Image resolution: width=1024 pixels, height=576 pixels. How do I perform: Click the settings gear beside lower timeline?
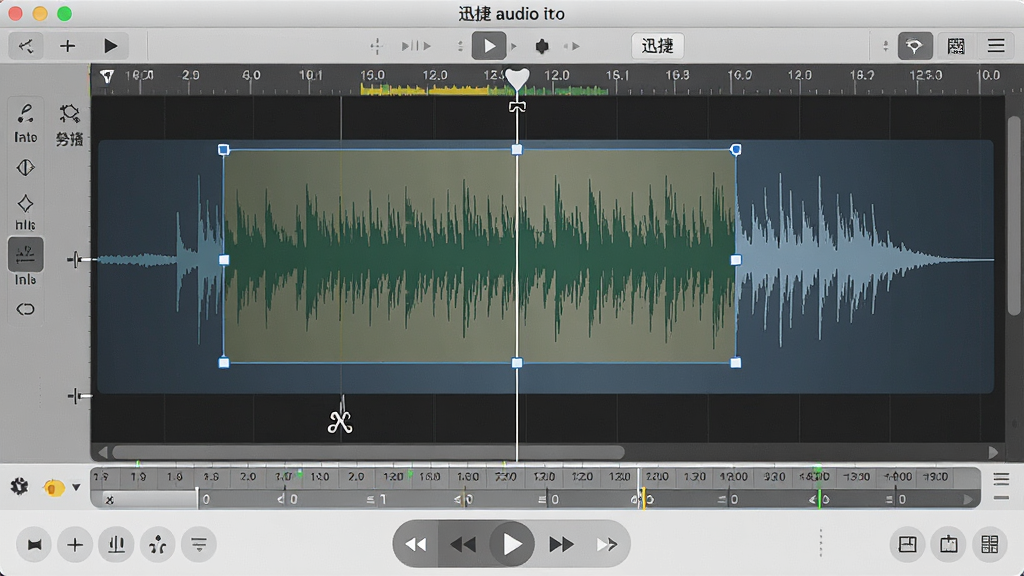[x=19, y=486]
